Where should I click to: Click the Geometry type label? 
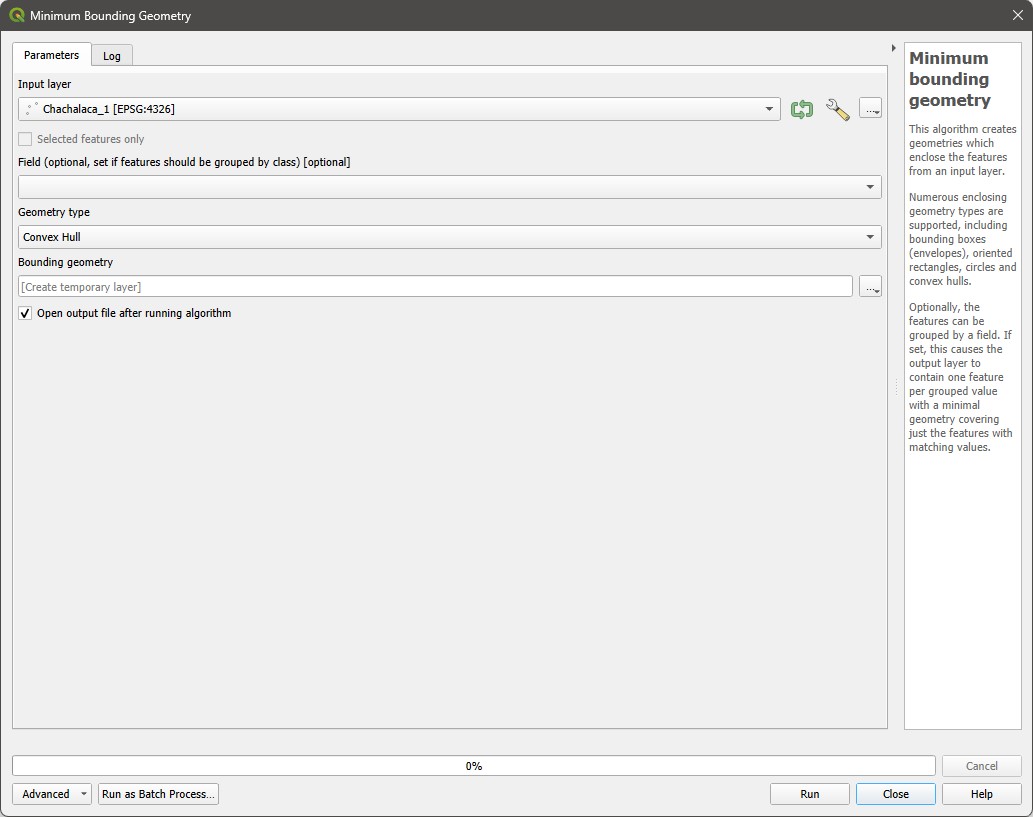[x=54, y=212]
